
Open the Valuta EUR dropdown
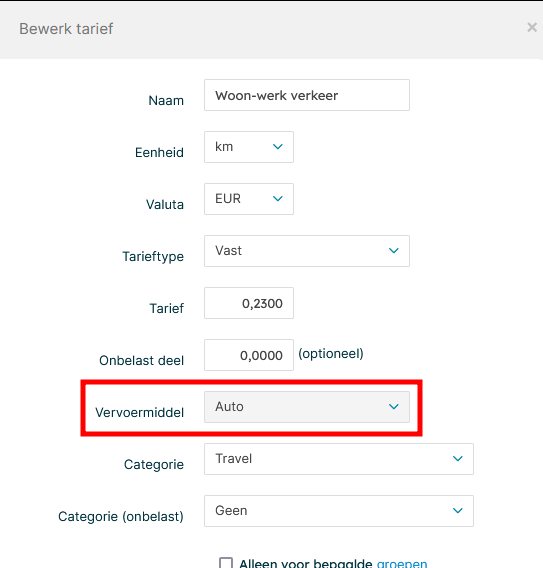[x=249, y=199]
